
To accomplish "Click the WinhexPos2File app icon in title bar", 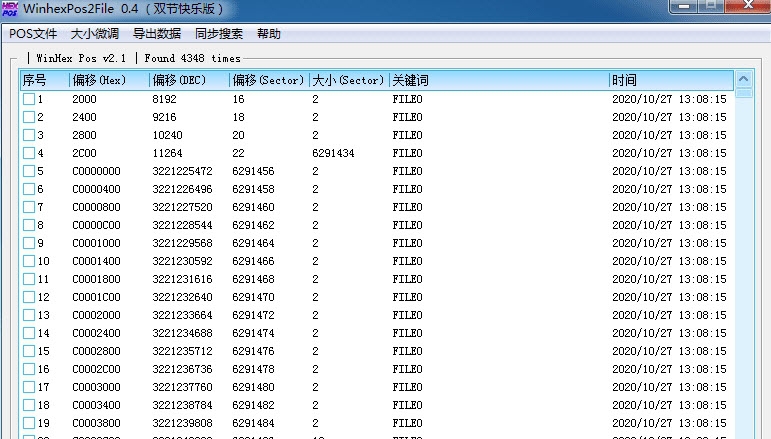I will coord(11,9).
